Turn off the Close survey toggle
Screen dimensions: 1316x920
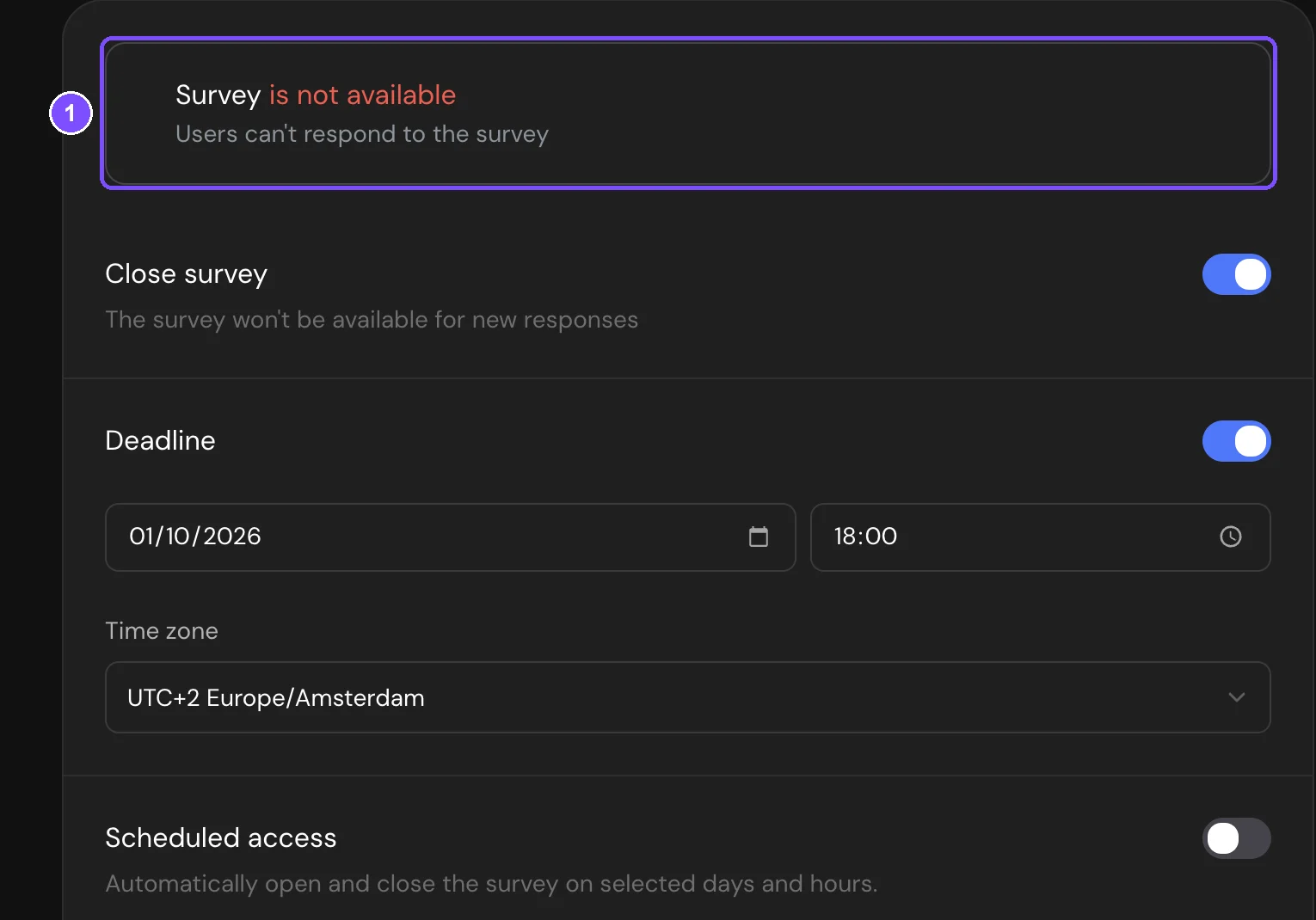pyautogui.click(x=1236, y=274)
